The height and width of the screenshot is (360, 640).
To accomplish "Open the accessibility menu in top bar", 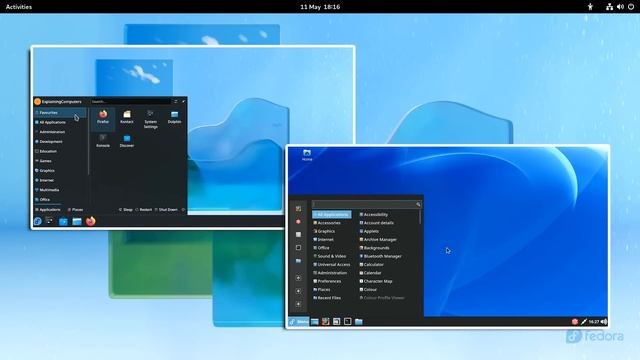I will pyautogui.click(x=590, y=7).
